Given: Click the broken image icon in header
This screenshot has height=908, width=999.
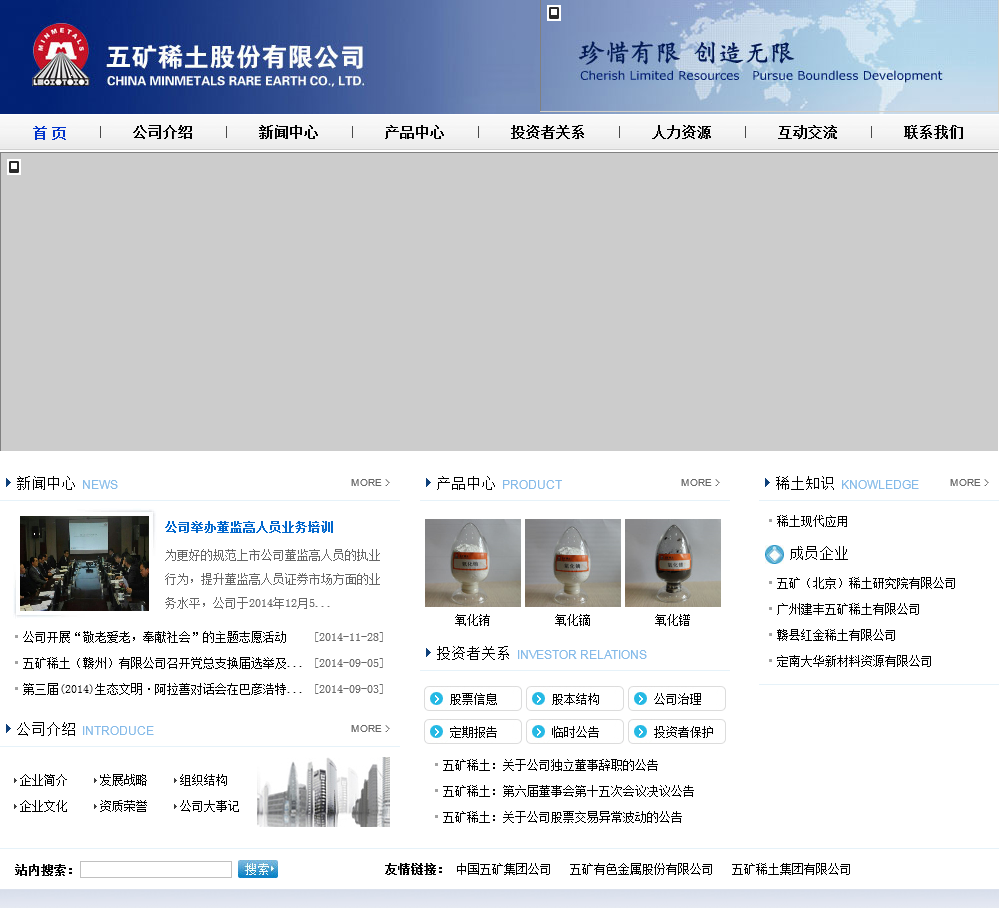Looking at the screenshot, I should pyautogui.click(x=554, y=13).
